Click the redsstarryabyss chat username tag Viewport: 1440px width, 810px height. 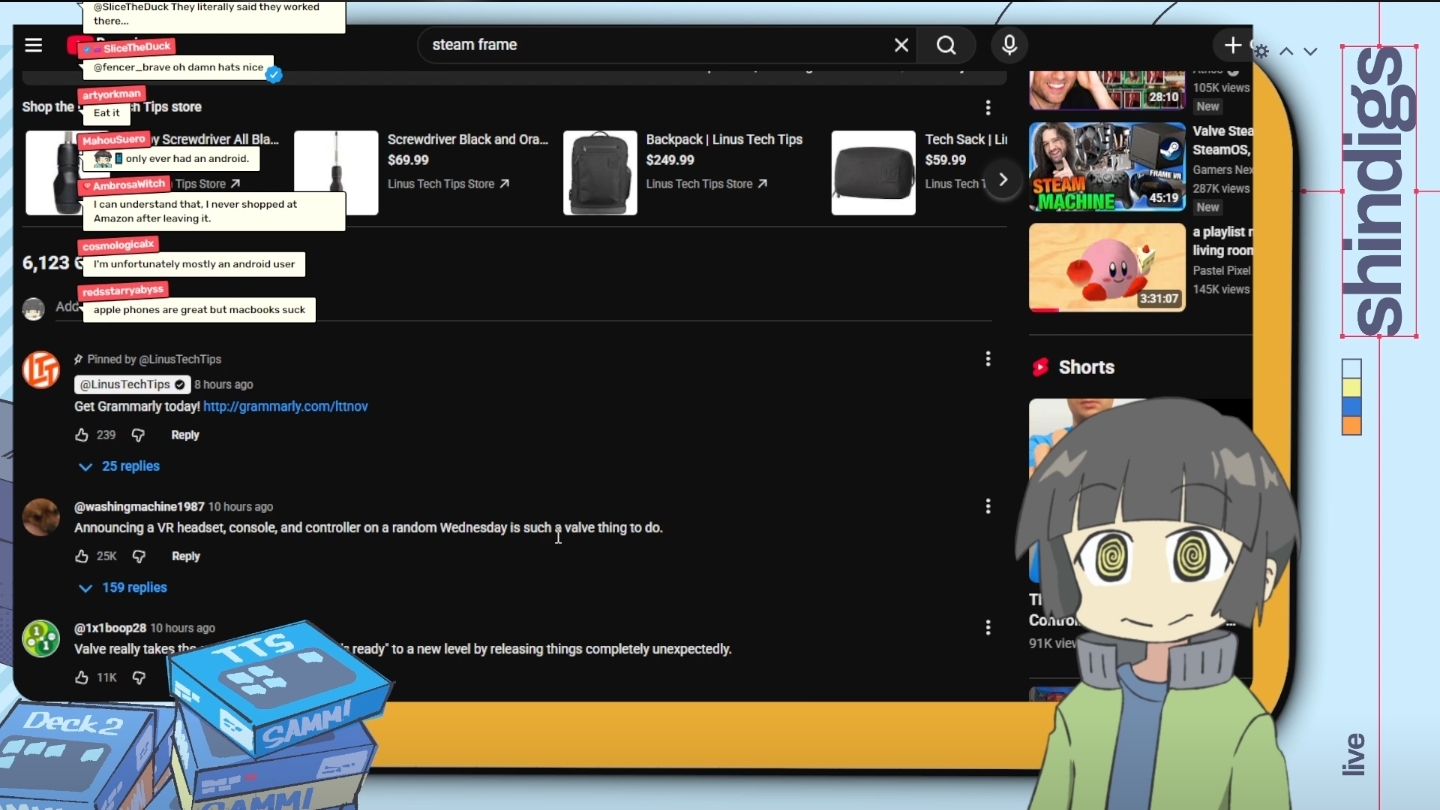pyautogui.click(x=122, y=290)
